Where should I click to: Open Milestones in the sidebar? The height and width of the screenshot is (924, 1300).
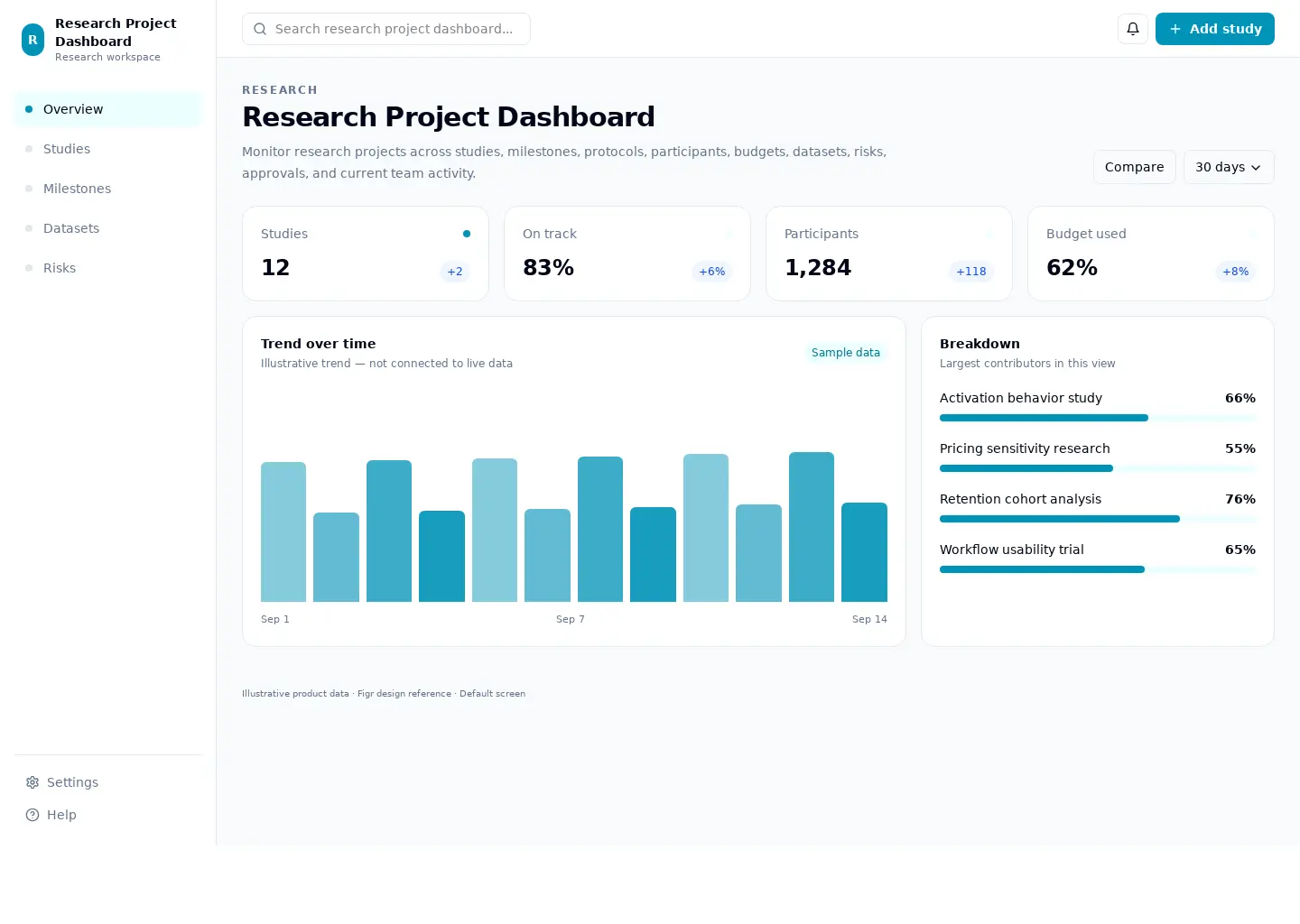pos(108,189)
